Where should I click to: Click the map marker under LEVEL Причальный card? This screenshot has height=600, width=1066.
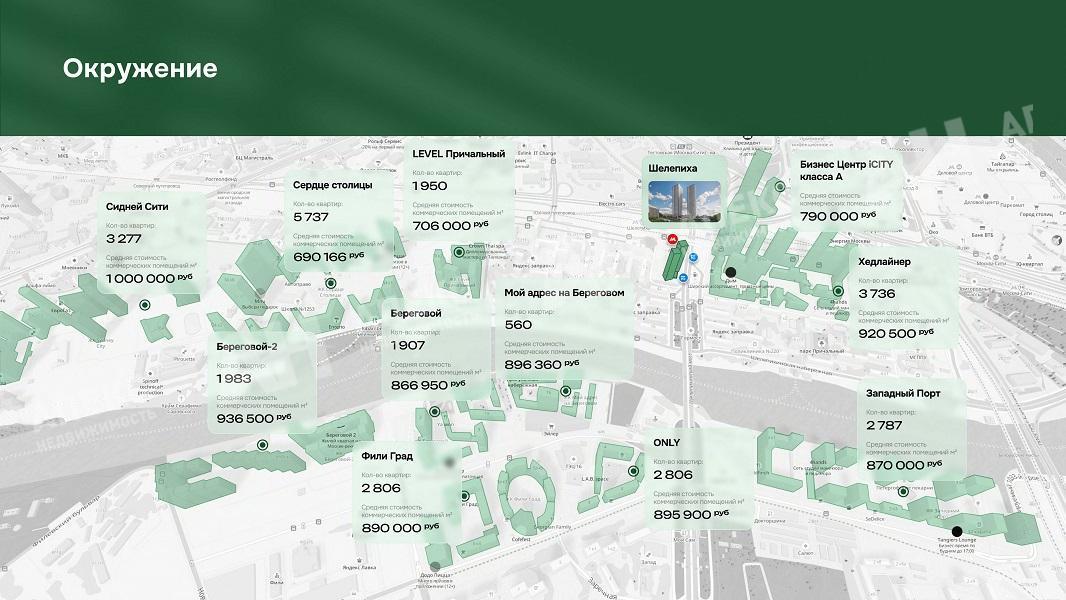459,253
